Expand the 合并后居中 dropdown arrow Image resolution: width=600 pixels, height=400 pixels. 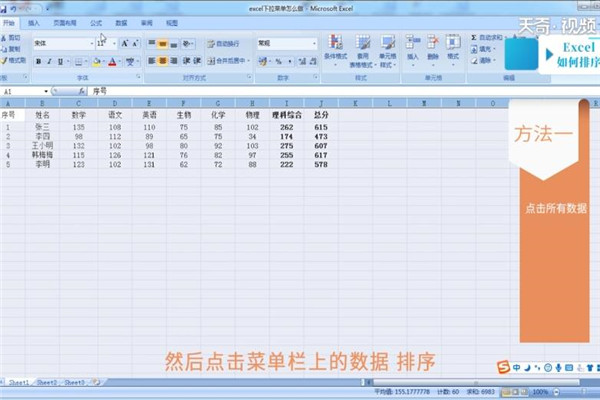click(x=248, y=61)
